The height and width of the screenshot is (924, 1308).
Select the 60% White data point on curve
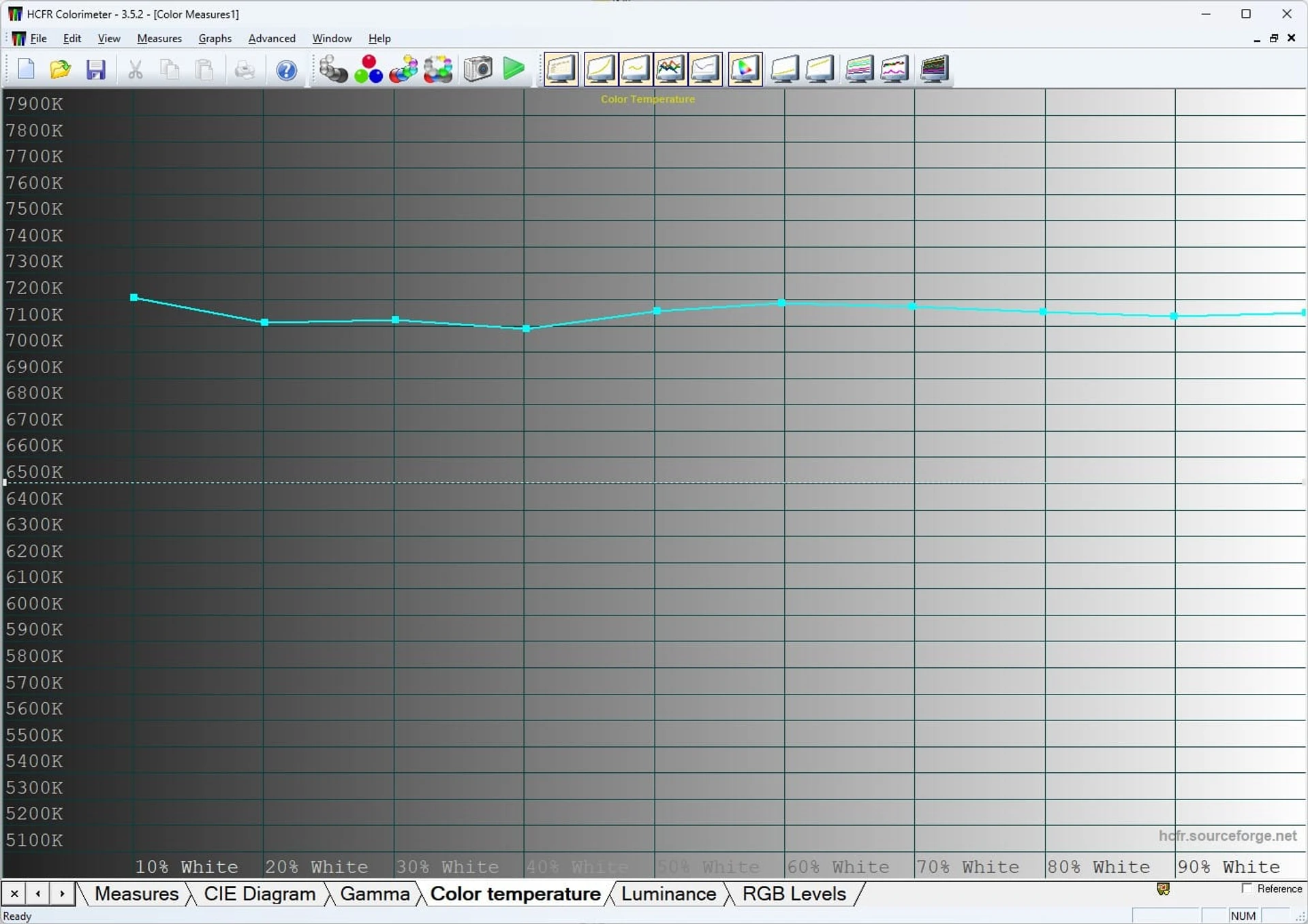[x=781, y=302]
